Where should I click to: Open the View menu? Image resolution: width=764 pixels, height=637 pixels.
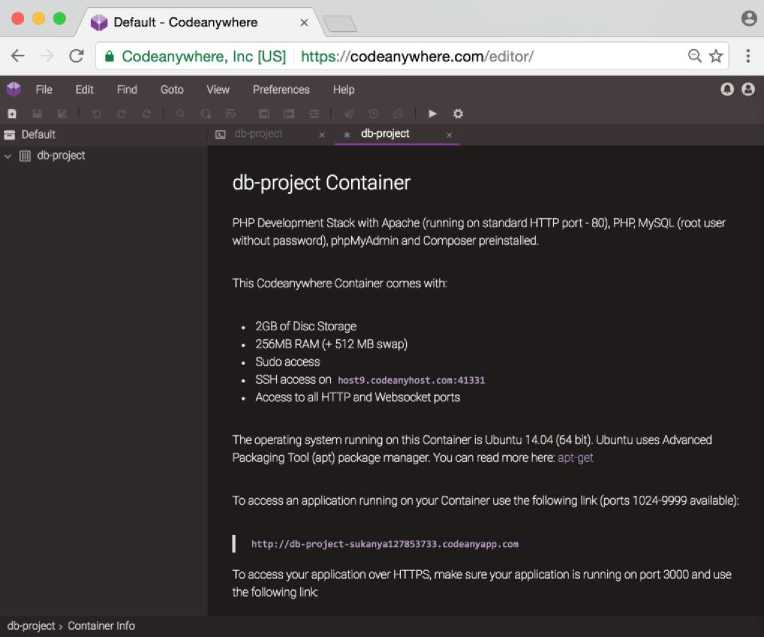click(218, 90)
